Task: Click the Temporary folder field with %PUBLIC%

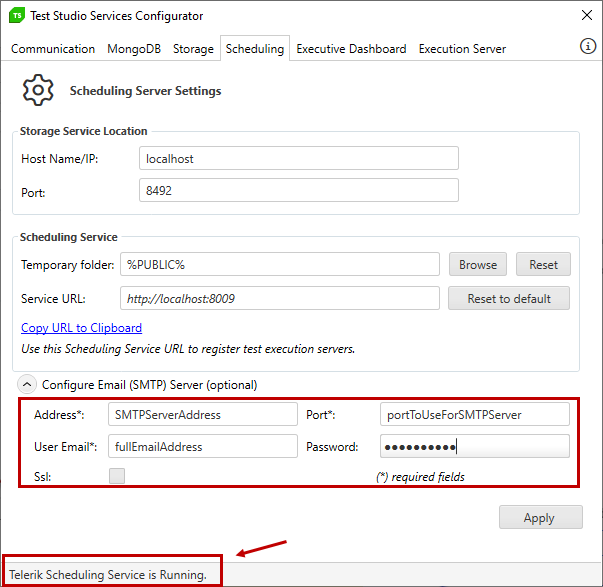Action: (280, 264)
